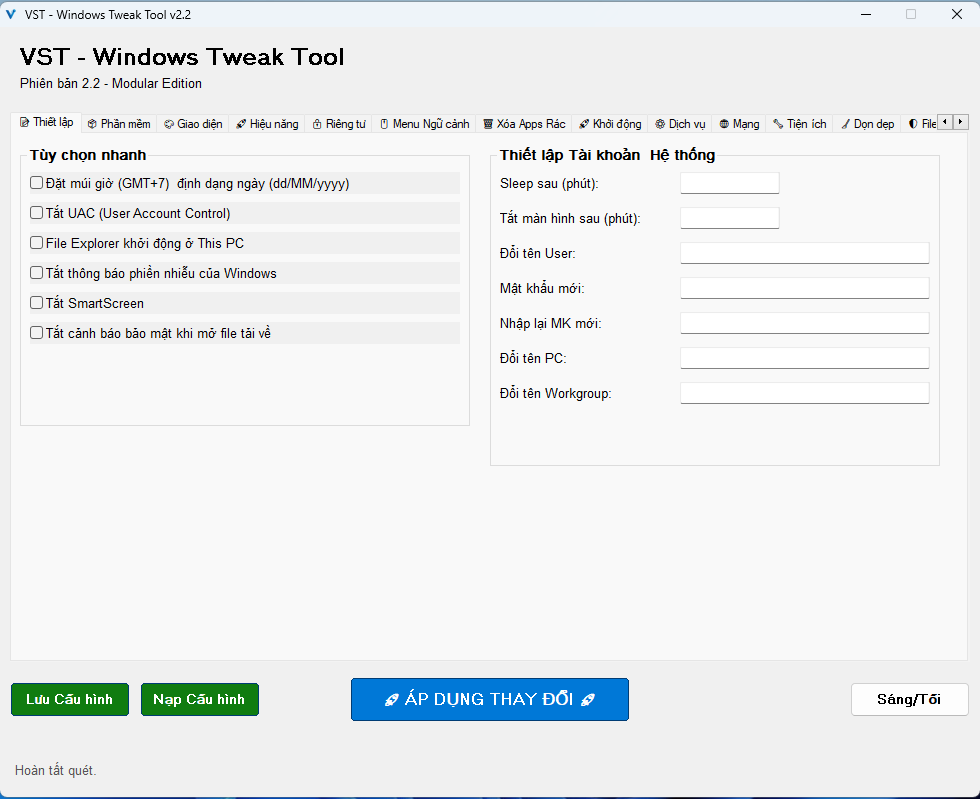The width and height of the screenshot is (980, 799).
Task: Click the Nhập lại MK mới field
Action: tap(804, 323)
